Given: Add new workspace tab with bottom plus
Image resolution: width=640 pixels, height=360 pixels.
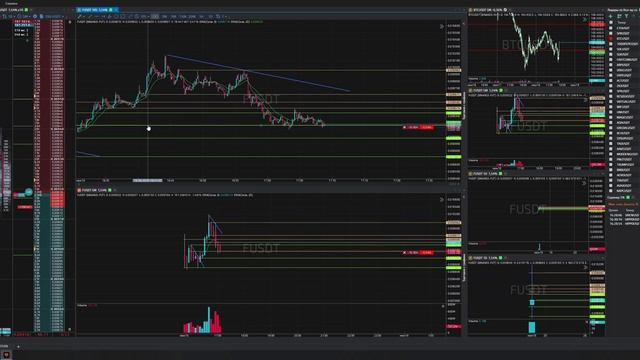Looking at the screenshot, I should [18, 347].
